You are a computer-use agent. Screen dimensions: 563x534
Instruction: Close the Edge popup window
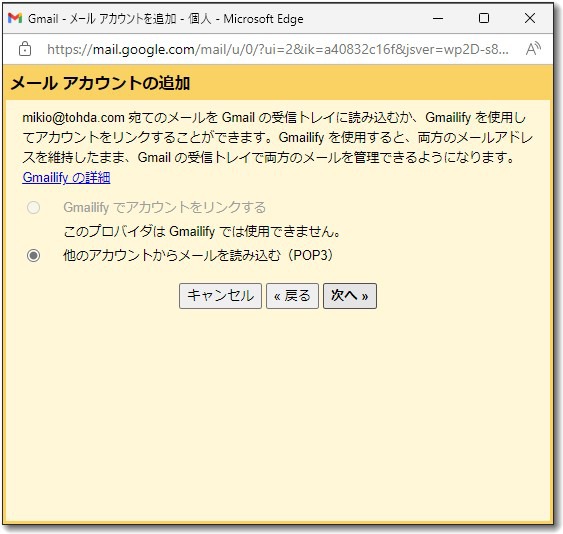click(x=530, y=18)
